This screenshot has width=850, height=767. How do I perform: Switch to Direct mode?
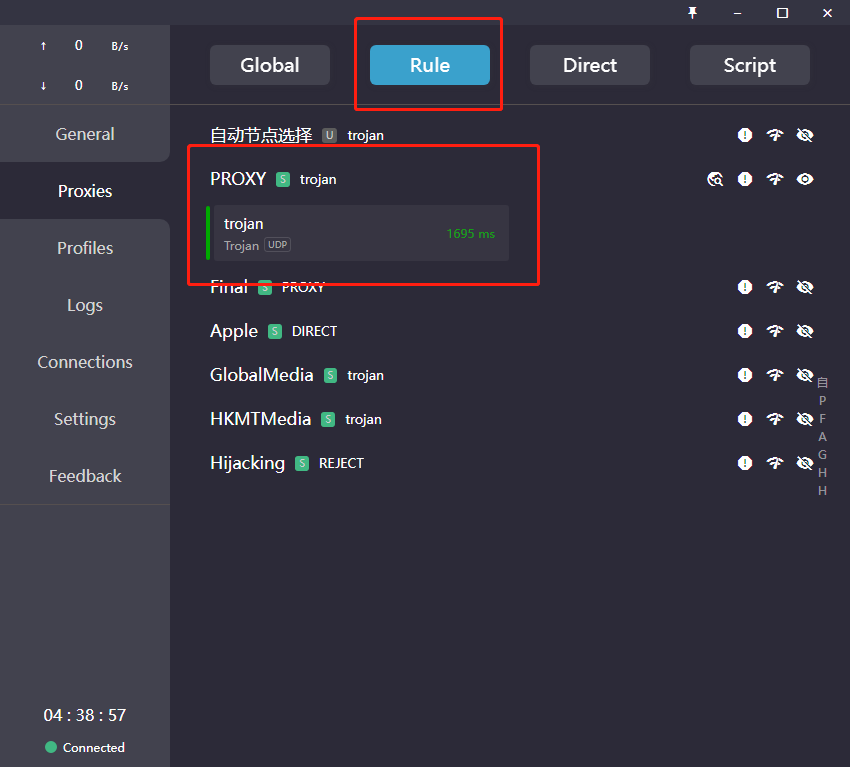click(590, 65)
